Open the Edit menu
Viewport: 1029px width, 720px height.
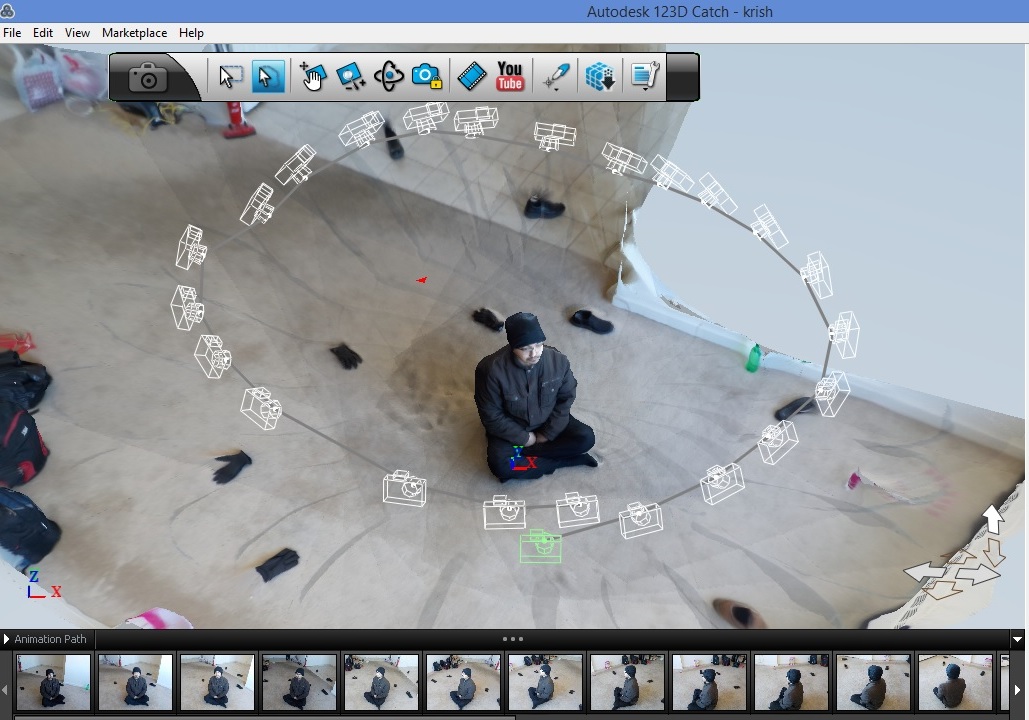point(43,33)
